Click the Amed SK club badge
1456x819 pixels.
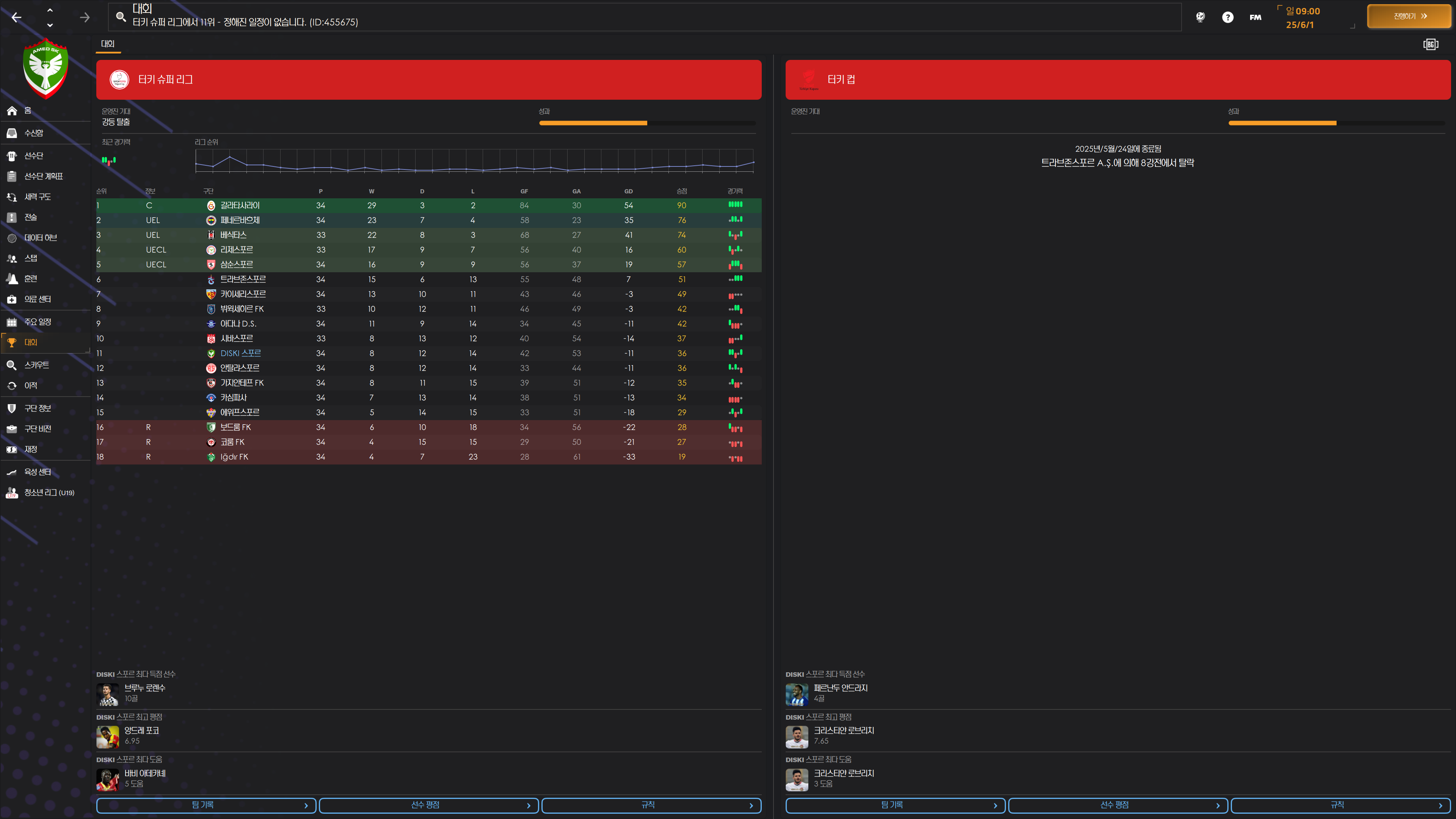(x=45, y=68)
